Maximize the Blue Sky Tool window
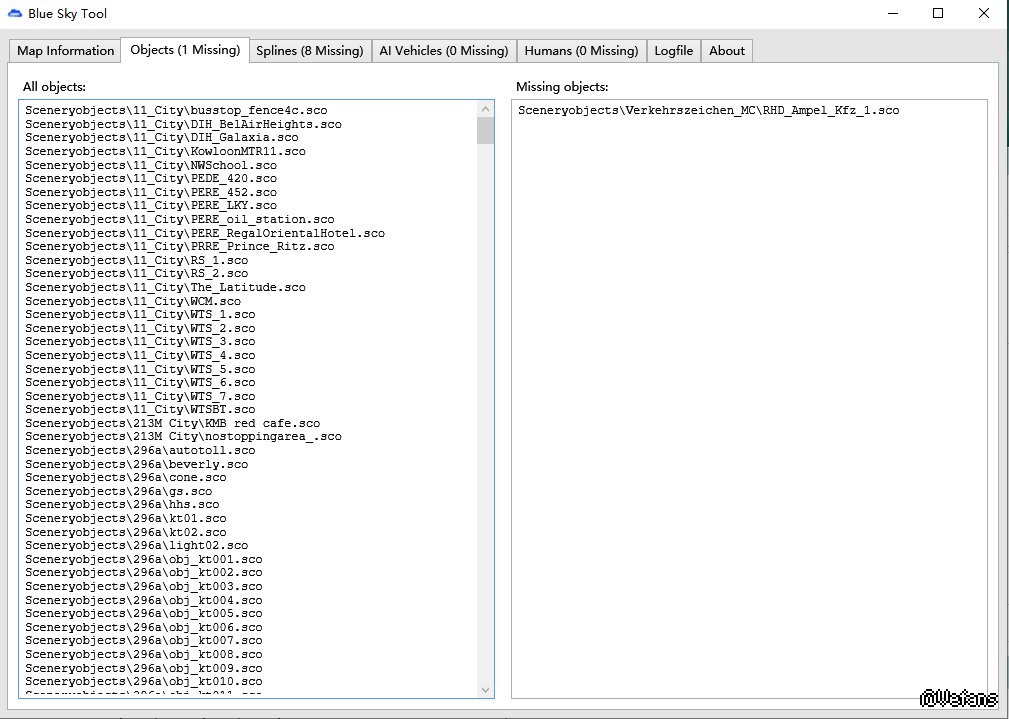Image resolution: width=1009 pixels, height=719 pixels. (x=938, y=14)
